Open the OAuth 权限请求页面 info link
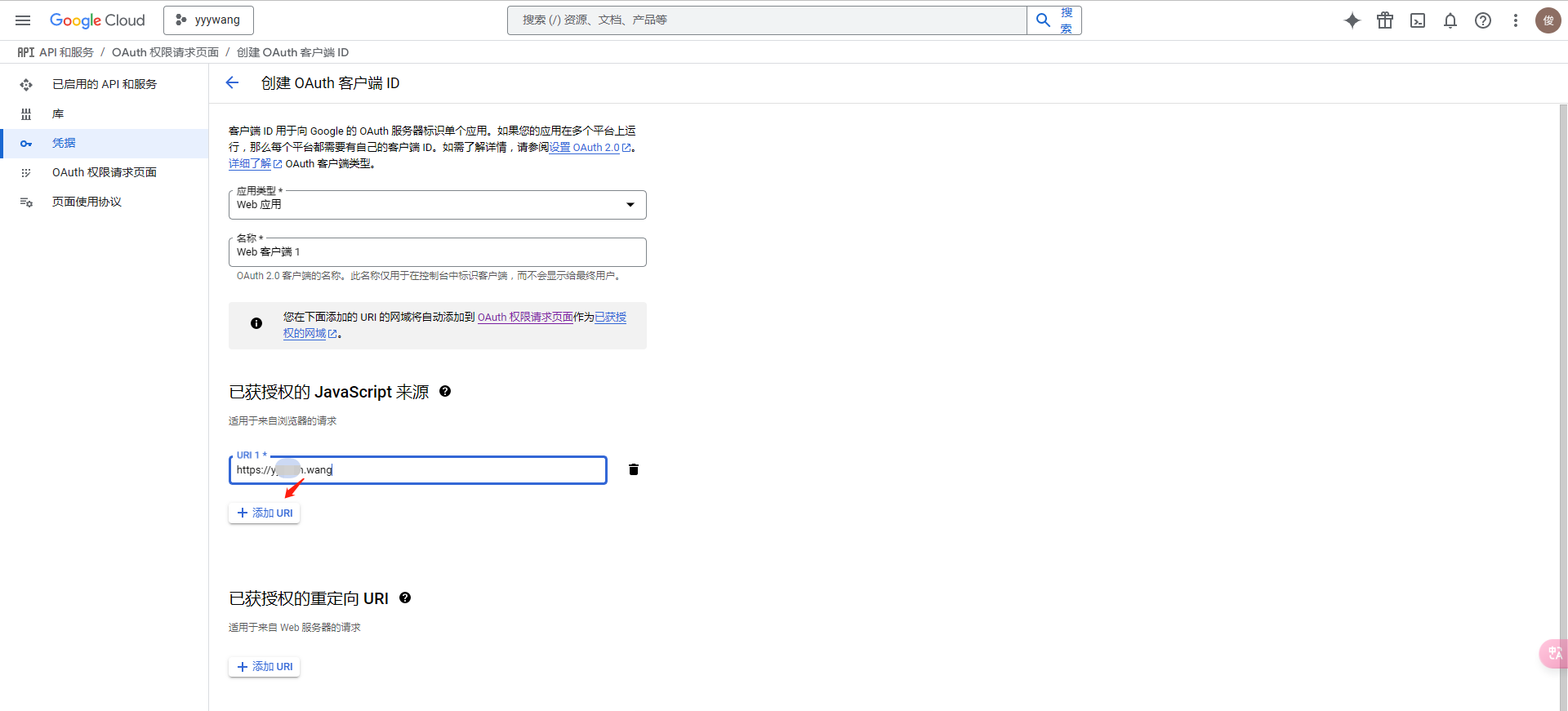 pyautogui.click(x=525, y=318)
